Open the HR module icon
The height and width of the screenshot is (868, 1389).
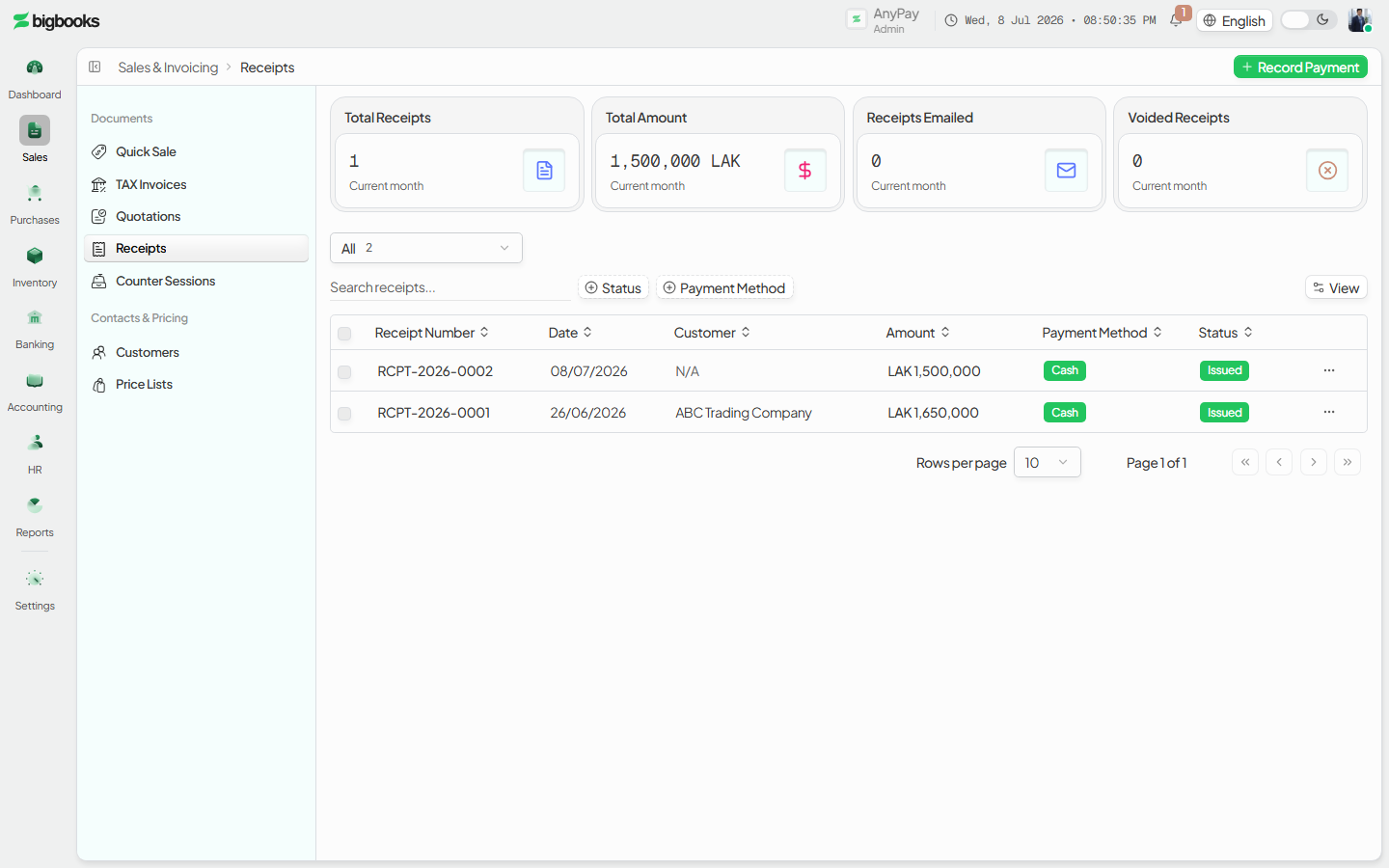[35, 443]
